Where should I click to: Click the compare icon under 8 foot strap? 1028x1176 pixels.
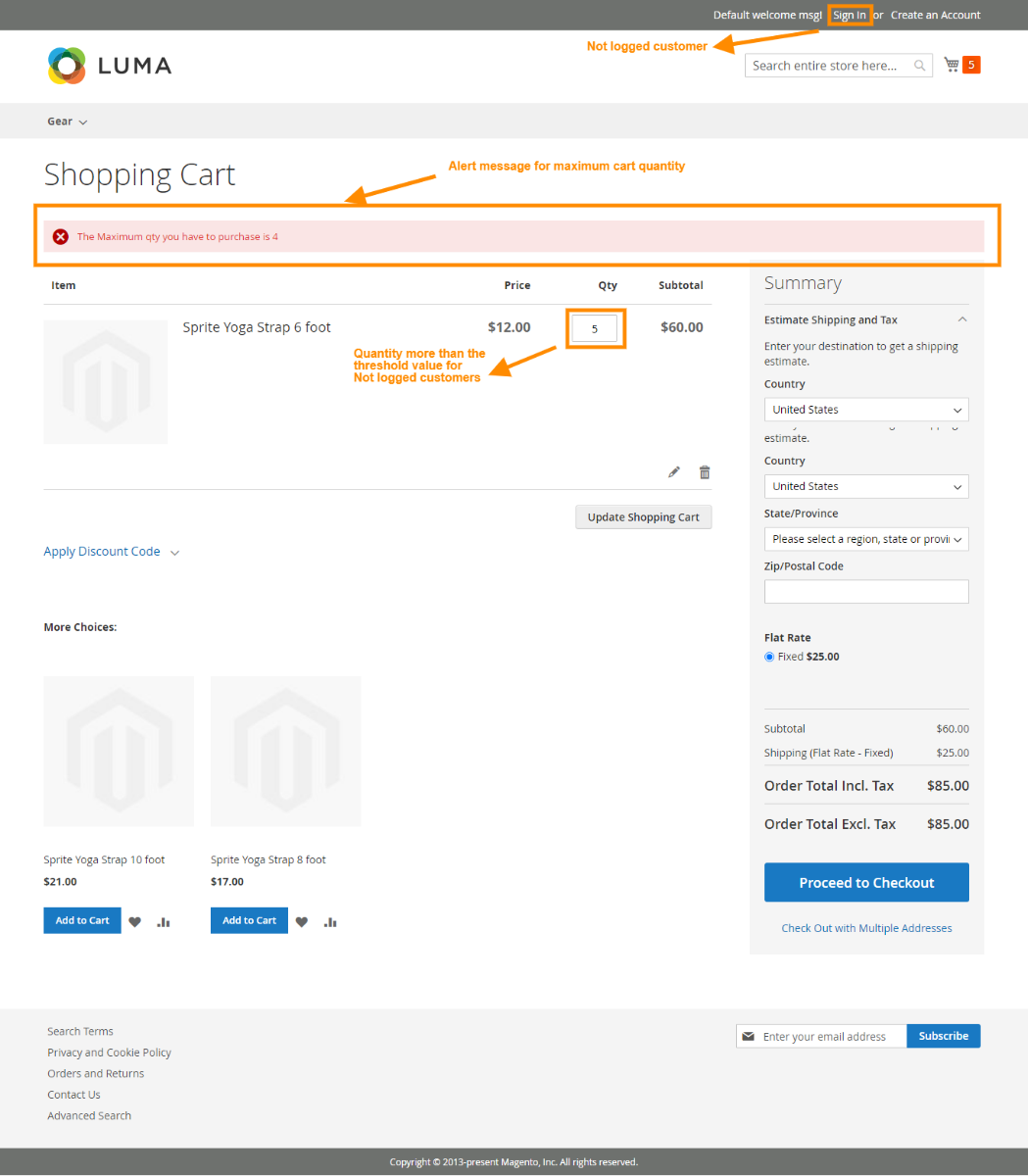330,921
